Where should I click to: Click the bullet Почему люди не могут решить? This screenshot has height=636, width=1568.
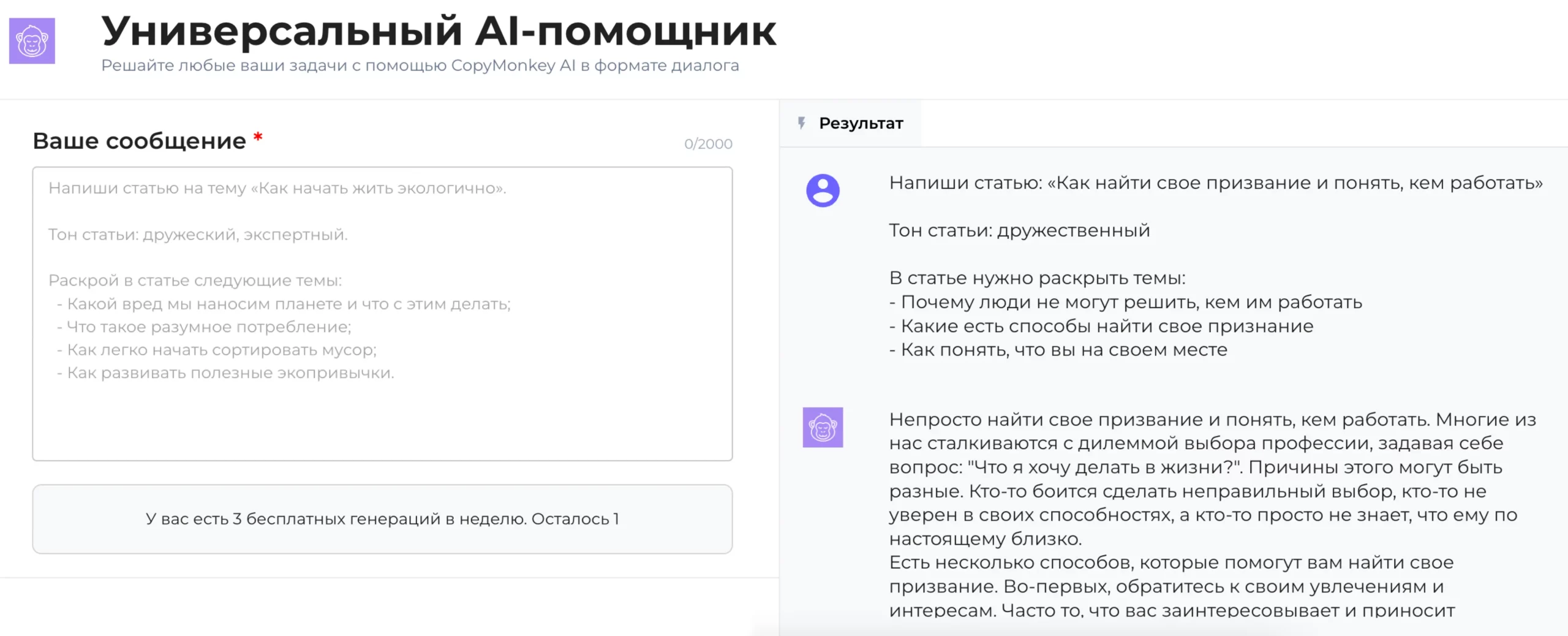pyautogui.click(x=1126, y=302)
